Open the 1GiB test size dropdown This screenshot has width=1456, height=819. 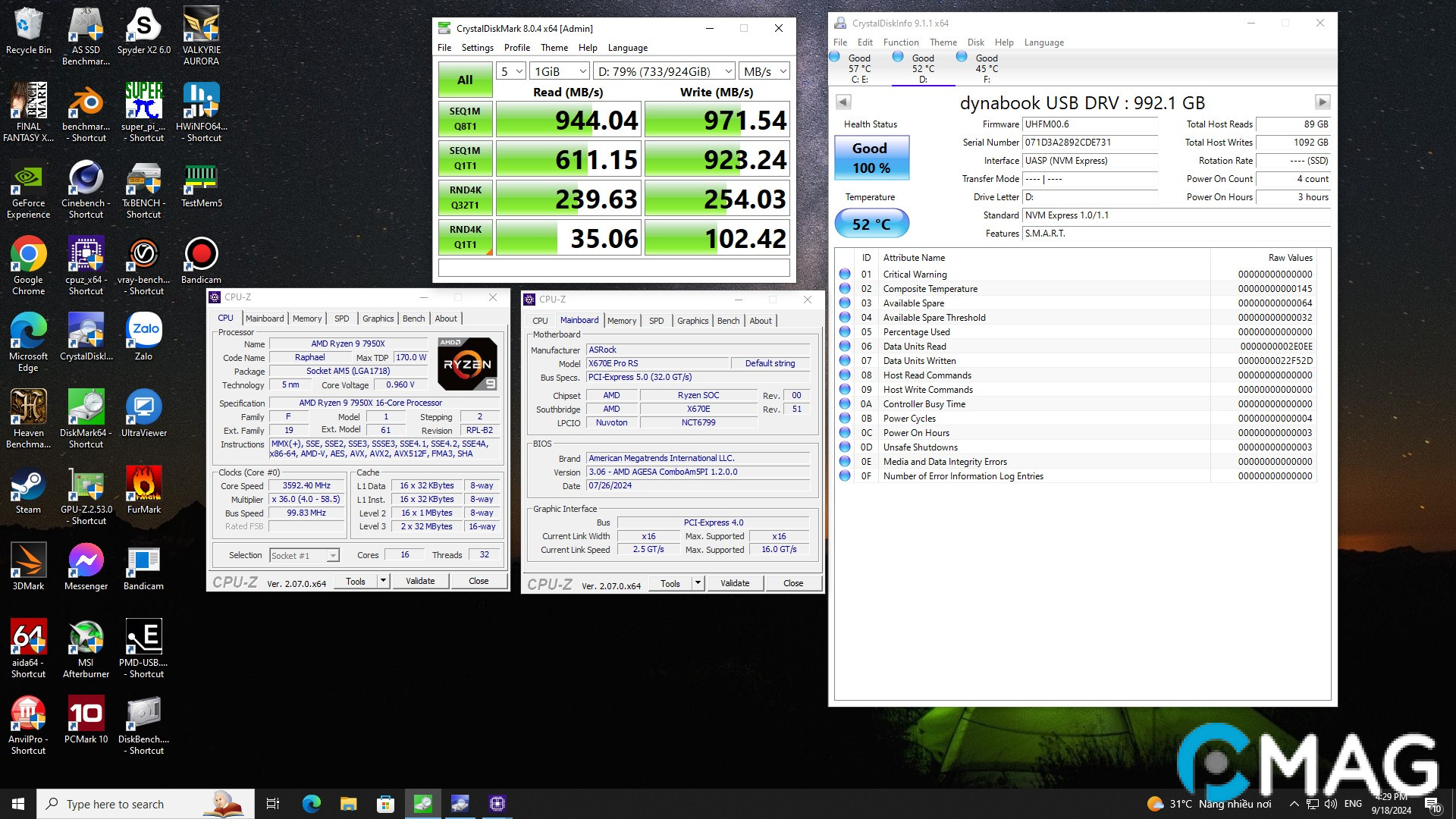[x=560, y=71]
